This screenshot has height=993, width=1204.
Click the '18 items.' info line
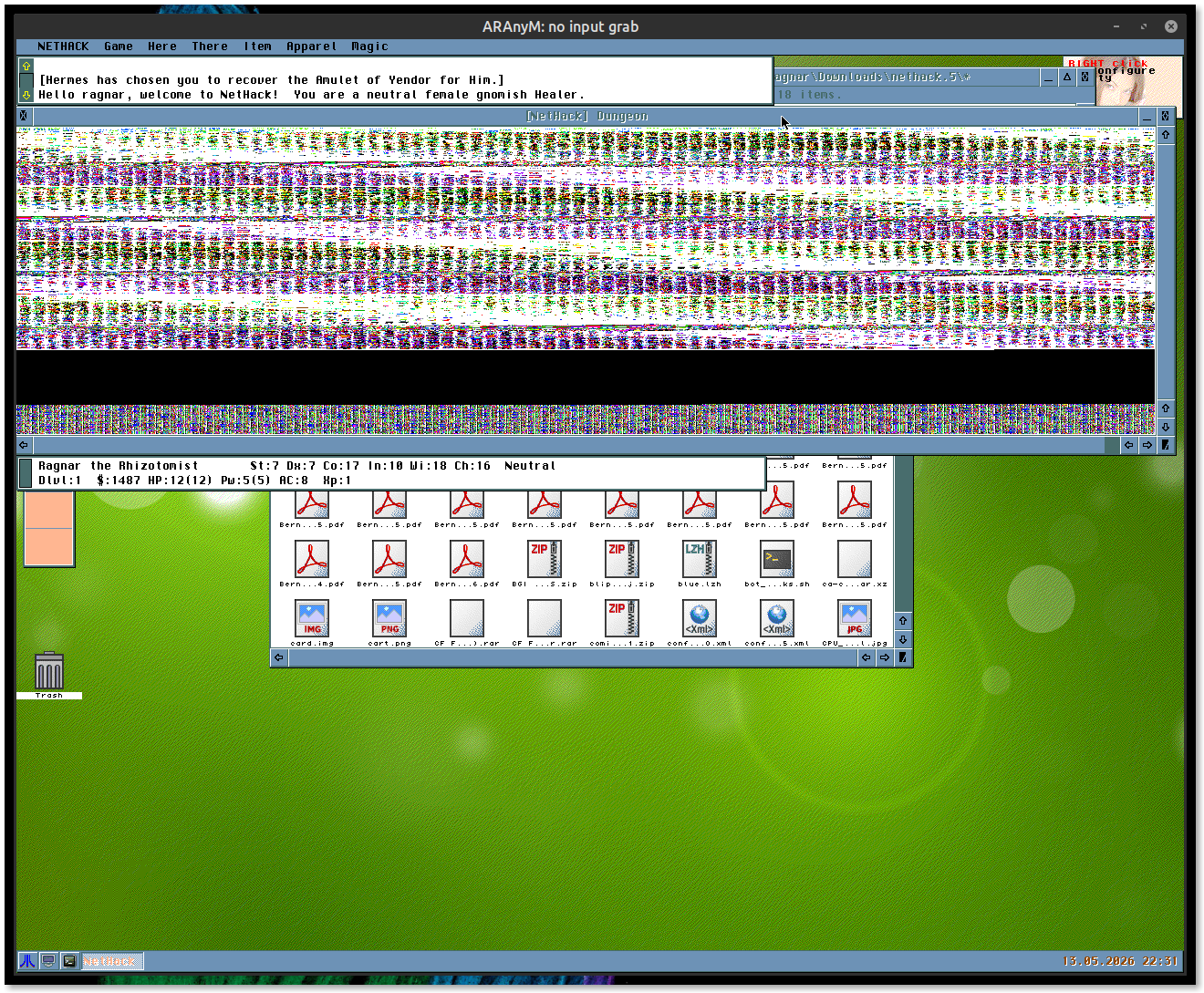tap(809, 95)
